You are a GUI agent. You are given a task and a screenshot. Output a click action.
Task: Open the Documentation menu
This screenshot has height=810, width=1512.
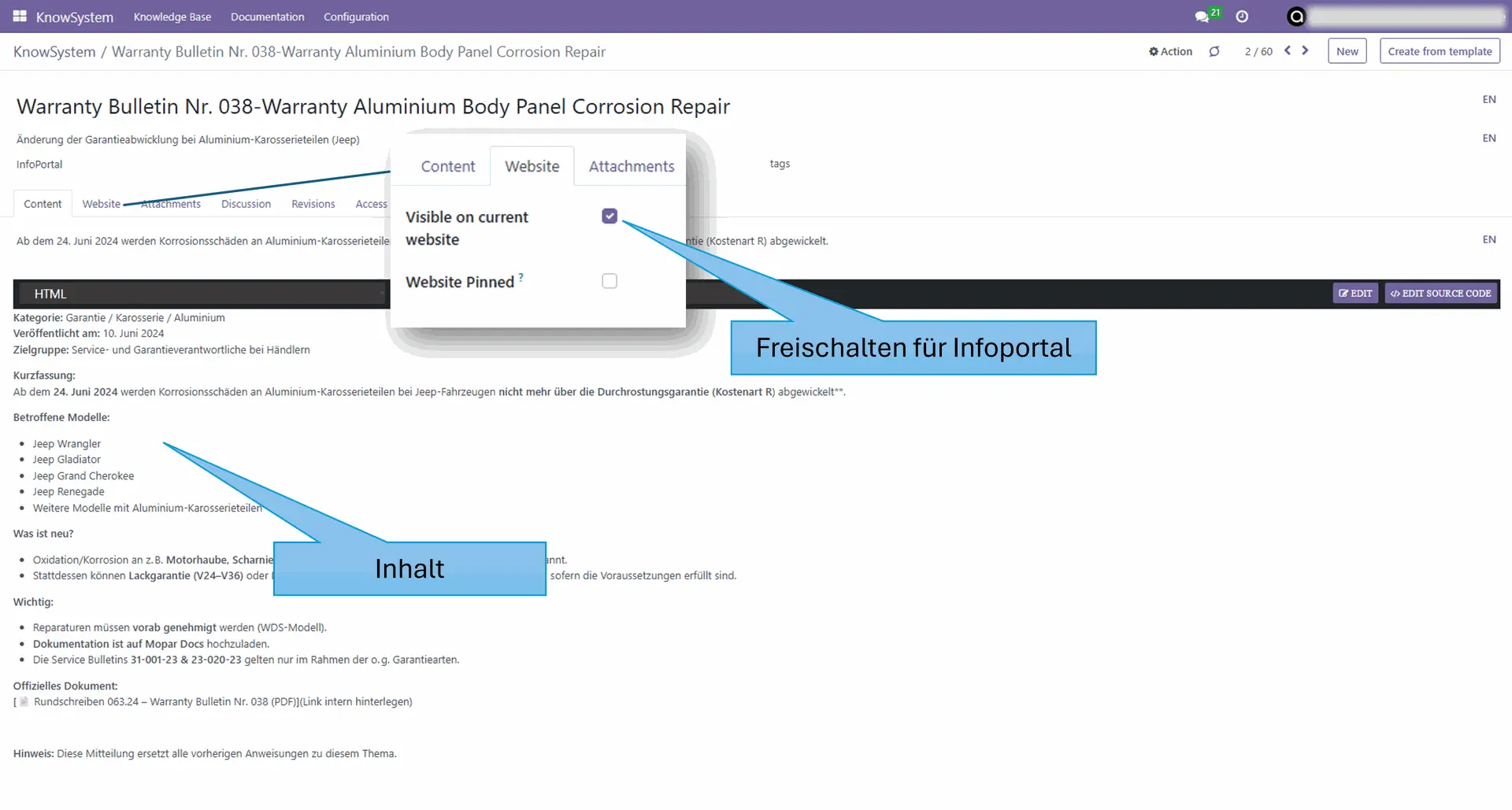click(267, 17)
